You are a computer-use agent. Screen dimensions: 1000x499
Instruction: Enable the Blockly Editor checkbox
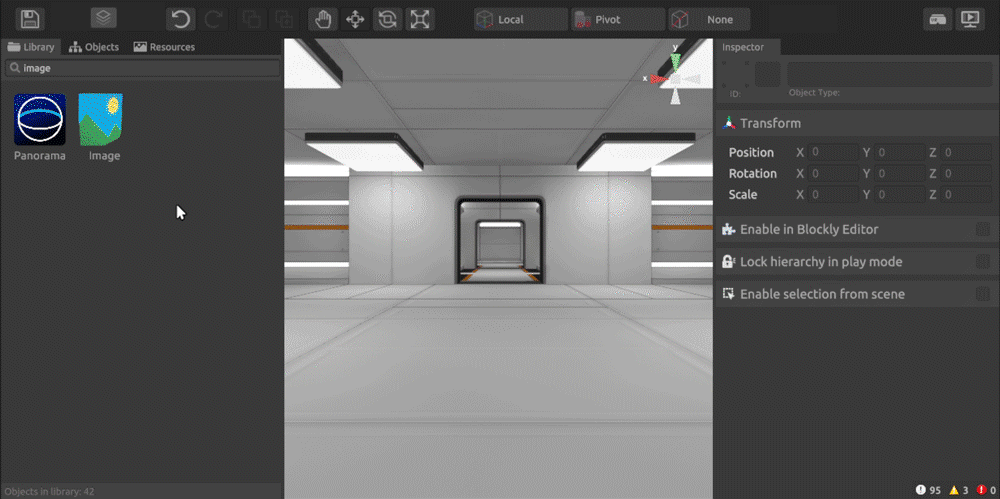(982, 230)
